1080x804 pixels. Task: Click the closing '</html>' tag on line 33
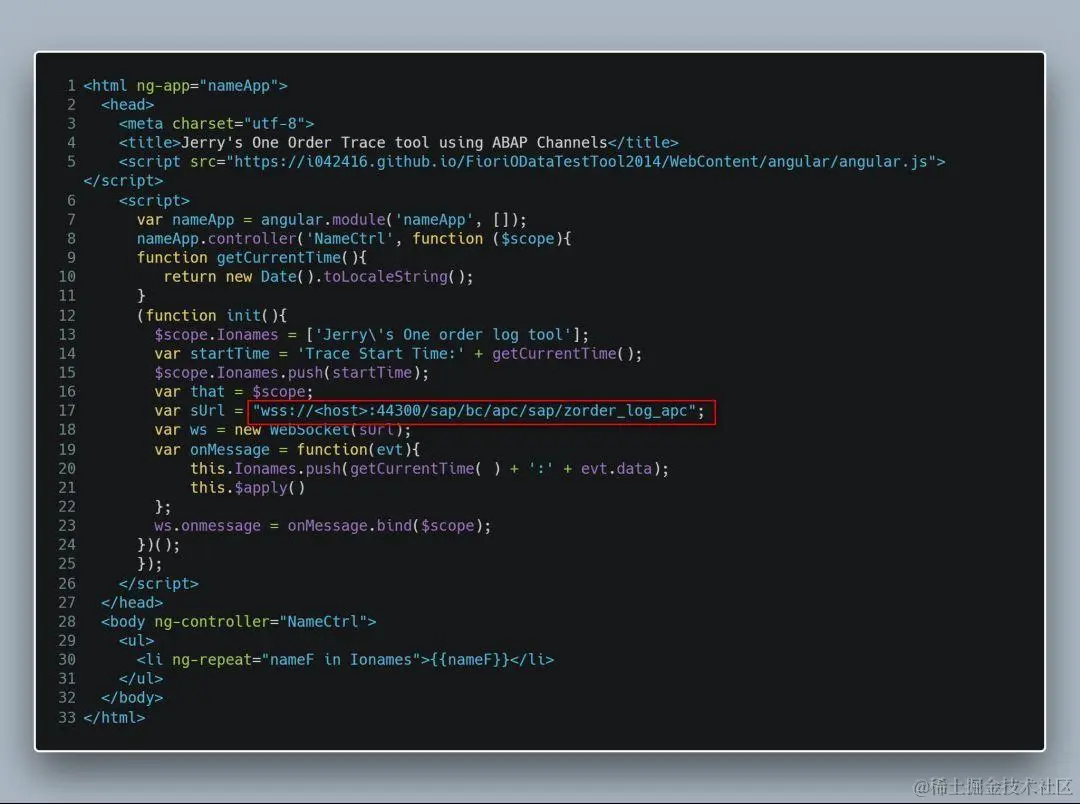tap(114, 718)
